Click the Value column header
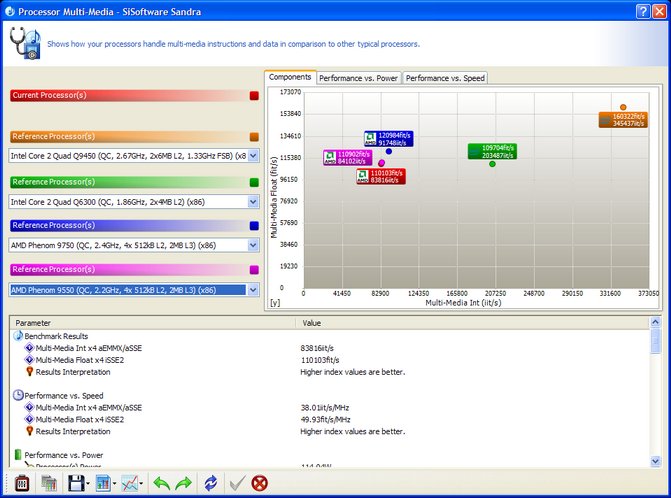The height and width of the screenshot is (498, 671). 312,323
